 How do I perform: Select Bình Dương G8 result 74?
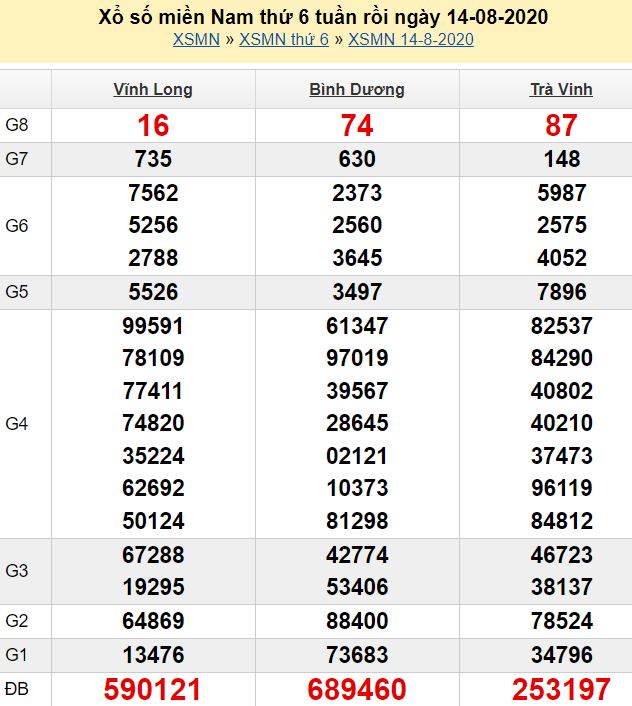(x=357, y=125)
